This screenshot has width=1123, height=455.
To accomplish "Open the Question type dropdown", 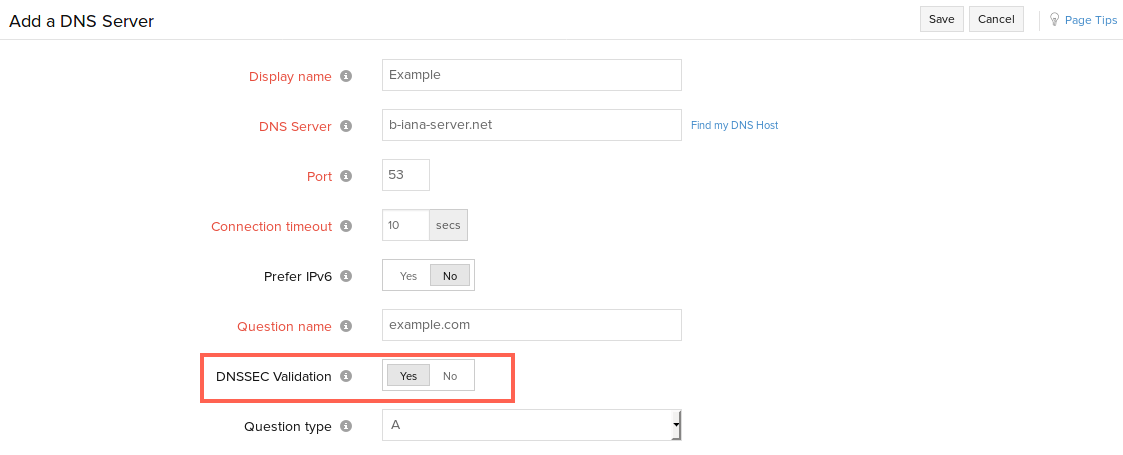I will 531,425.
